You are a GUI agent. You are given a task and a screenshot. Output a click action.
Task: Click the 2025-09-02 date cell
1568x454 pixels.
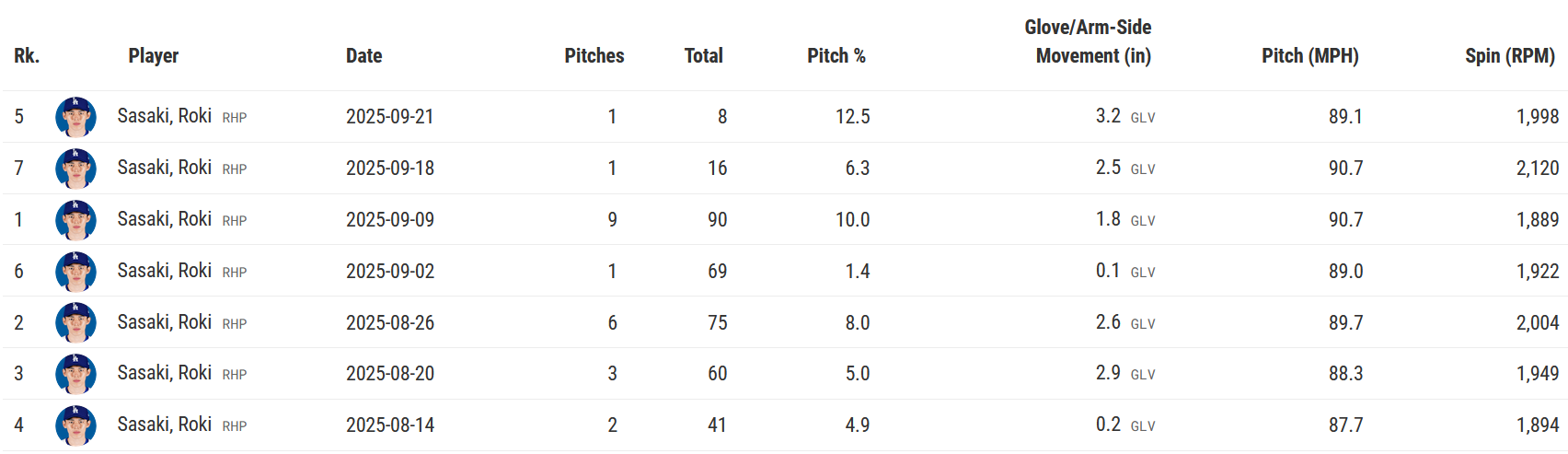[390, 272]
